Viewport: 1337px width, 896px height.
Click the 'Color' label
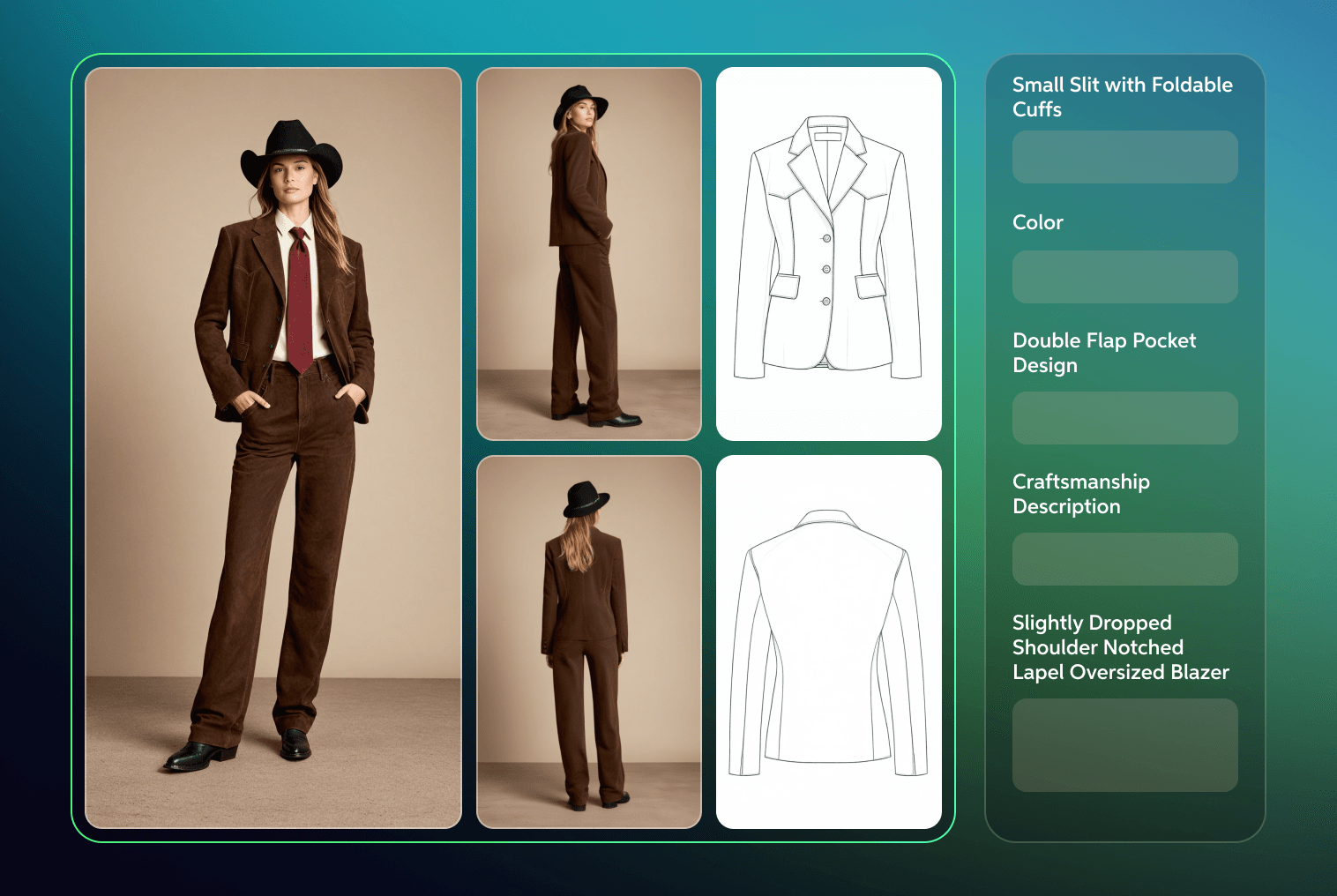(1038, 222)
